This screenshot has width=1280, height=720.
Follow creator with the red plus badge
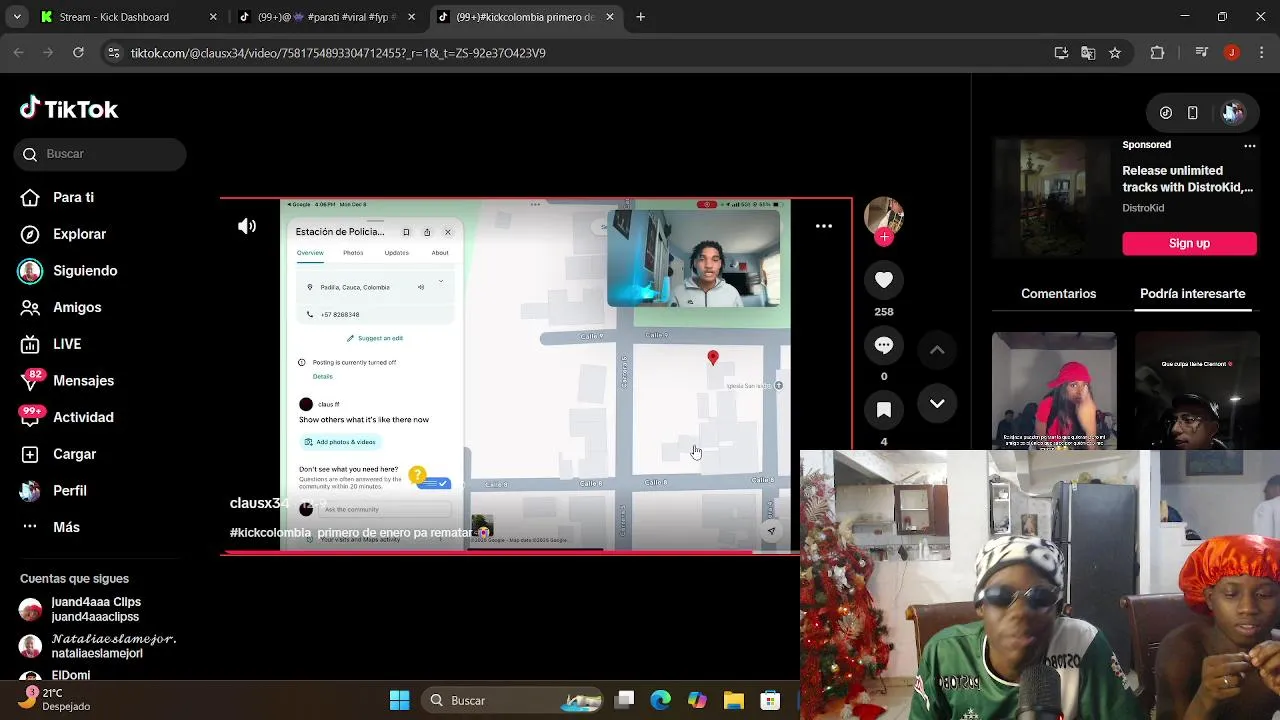[x=884, y=237]
